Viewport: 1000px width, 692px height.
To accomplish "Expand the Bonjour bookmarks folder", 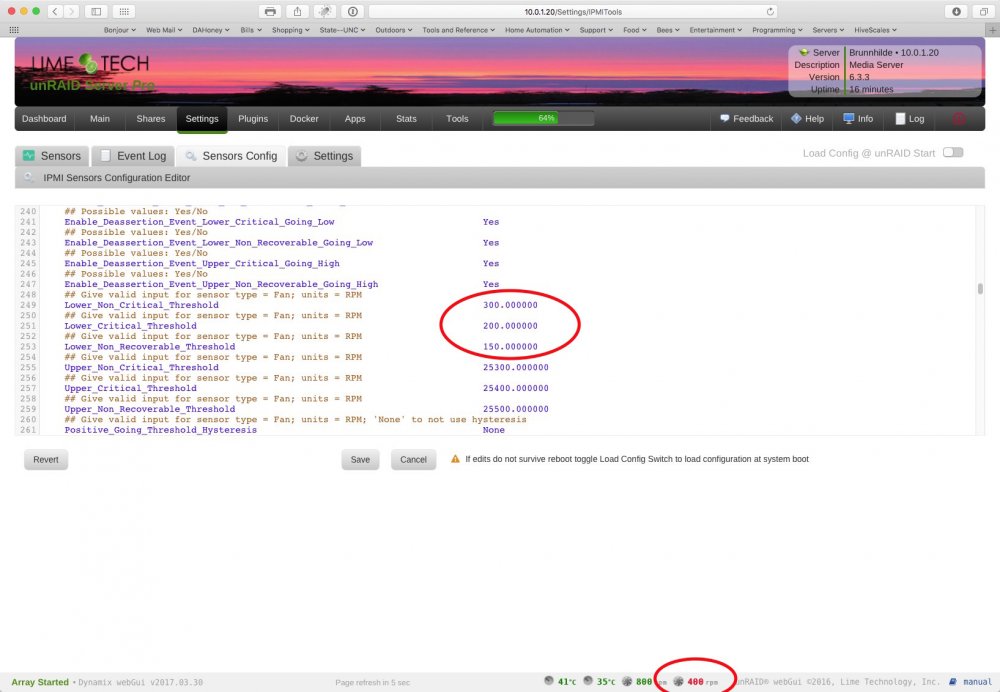I will pyautogui.click(x=120, y=30).
